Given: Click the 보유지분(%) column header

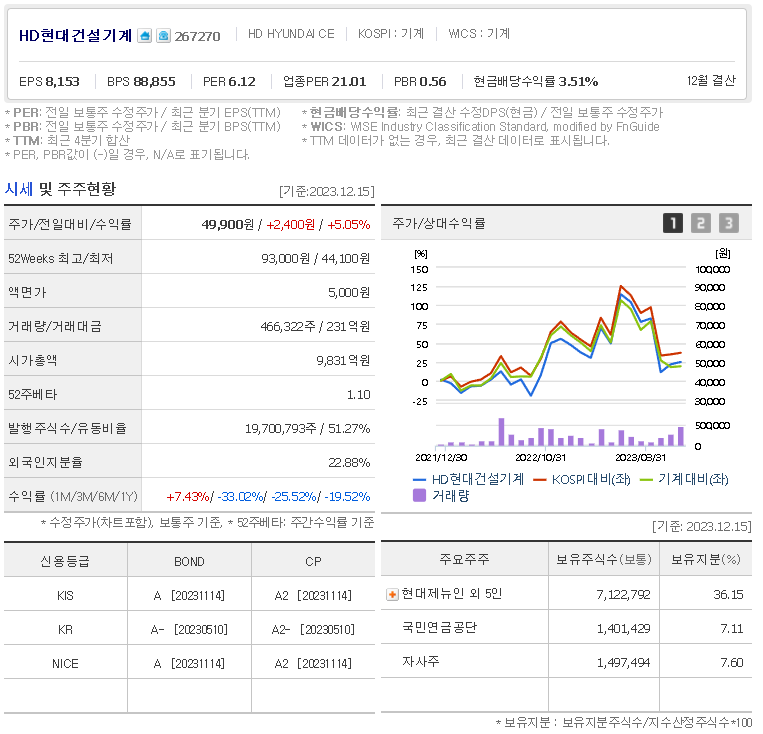Looking at the screenshot, I should [x=706, y=559].
